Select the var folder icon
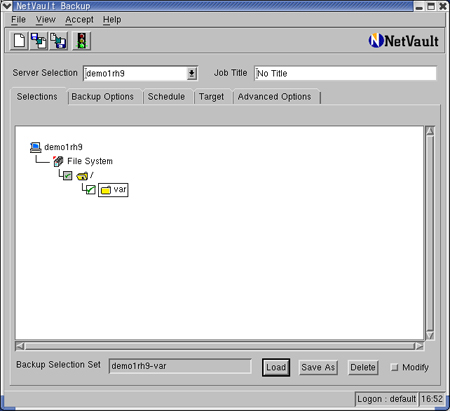 pos(106,190)
